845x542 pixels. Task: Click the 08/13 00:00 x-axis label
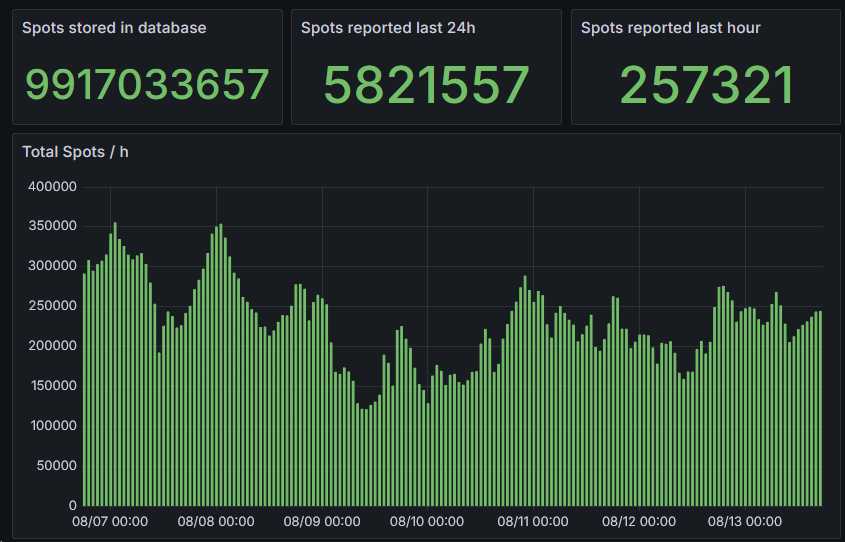point(745,522)
